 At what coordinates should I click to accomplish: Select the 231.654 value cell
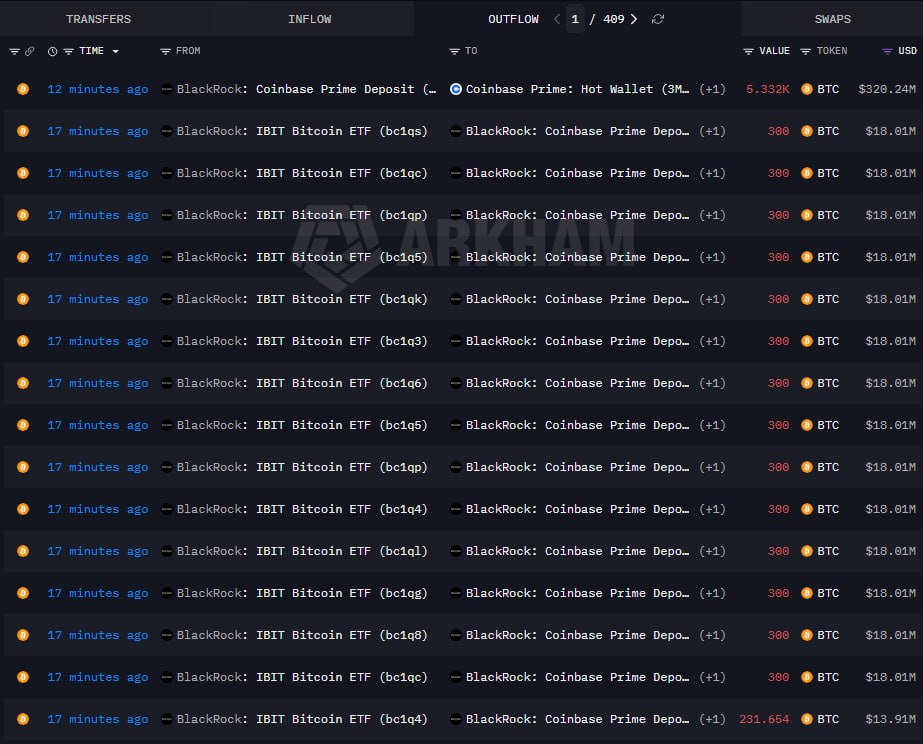coord(764,719)
